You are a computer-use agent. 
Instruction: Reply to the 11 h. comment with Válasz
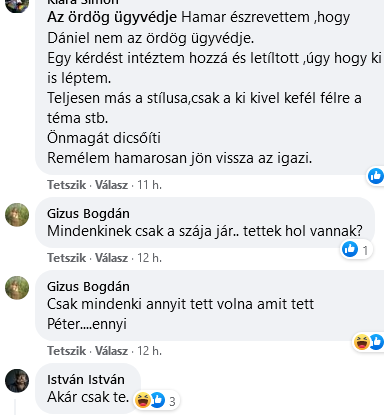click(111, 185)
